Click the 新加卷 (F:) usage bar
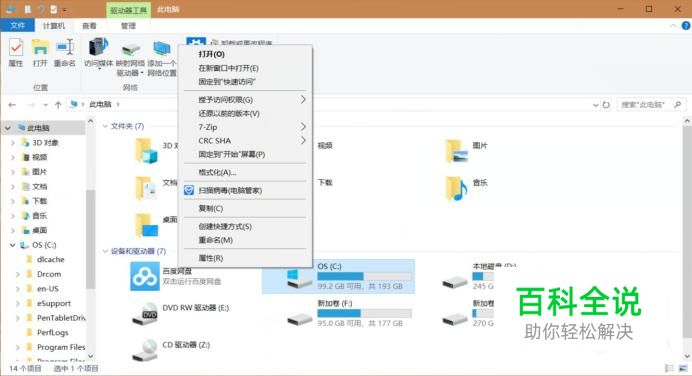Screen dimensions: 692x376 point(365,313)
